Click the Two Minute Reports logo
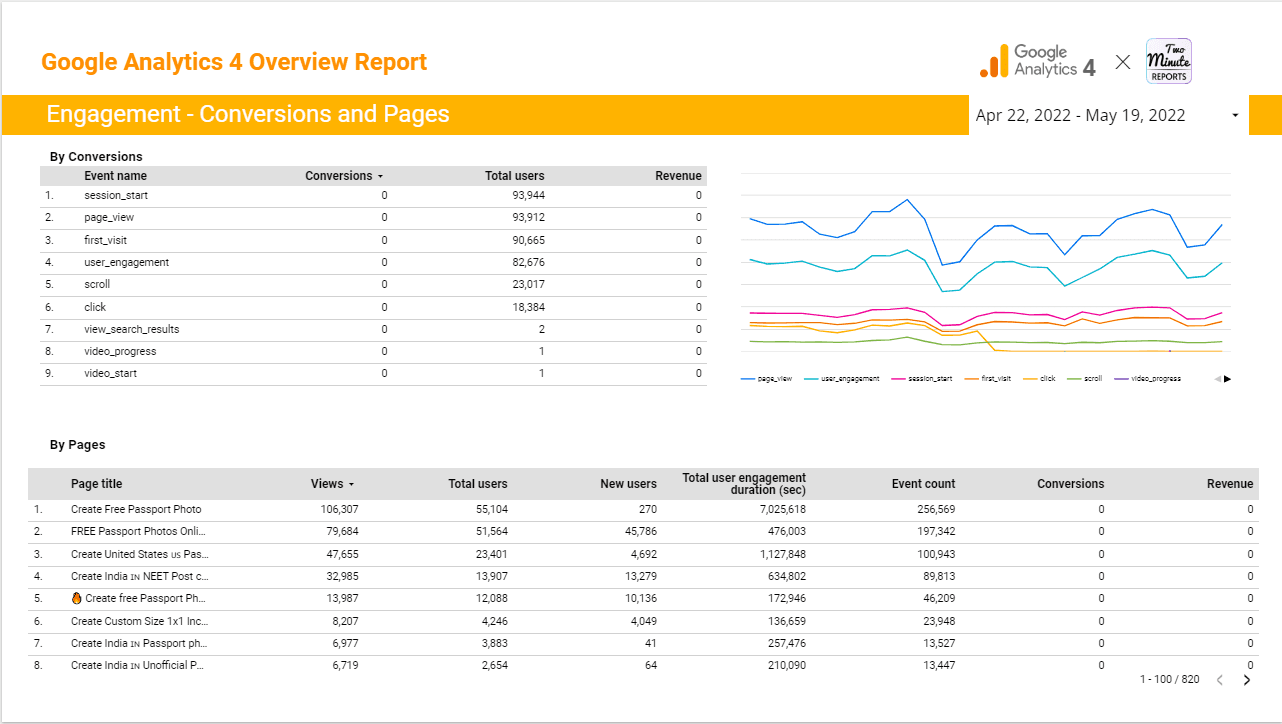The height and width of the screenshot is (724, 1282). pyautogui.click(x=1168, y=61)
